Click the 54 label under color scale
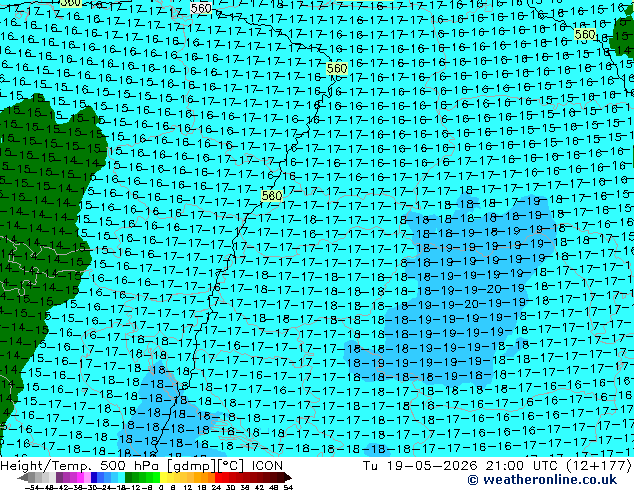Image resolution: width=634 pixels, height=490 pixels. [x=288, y=488]
